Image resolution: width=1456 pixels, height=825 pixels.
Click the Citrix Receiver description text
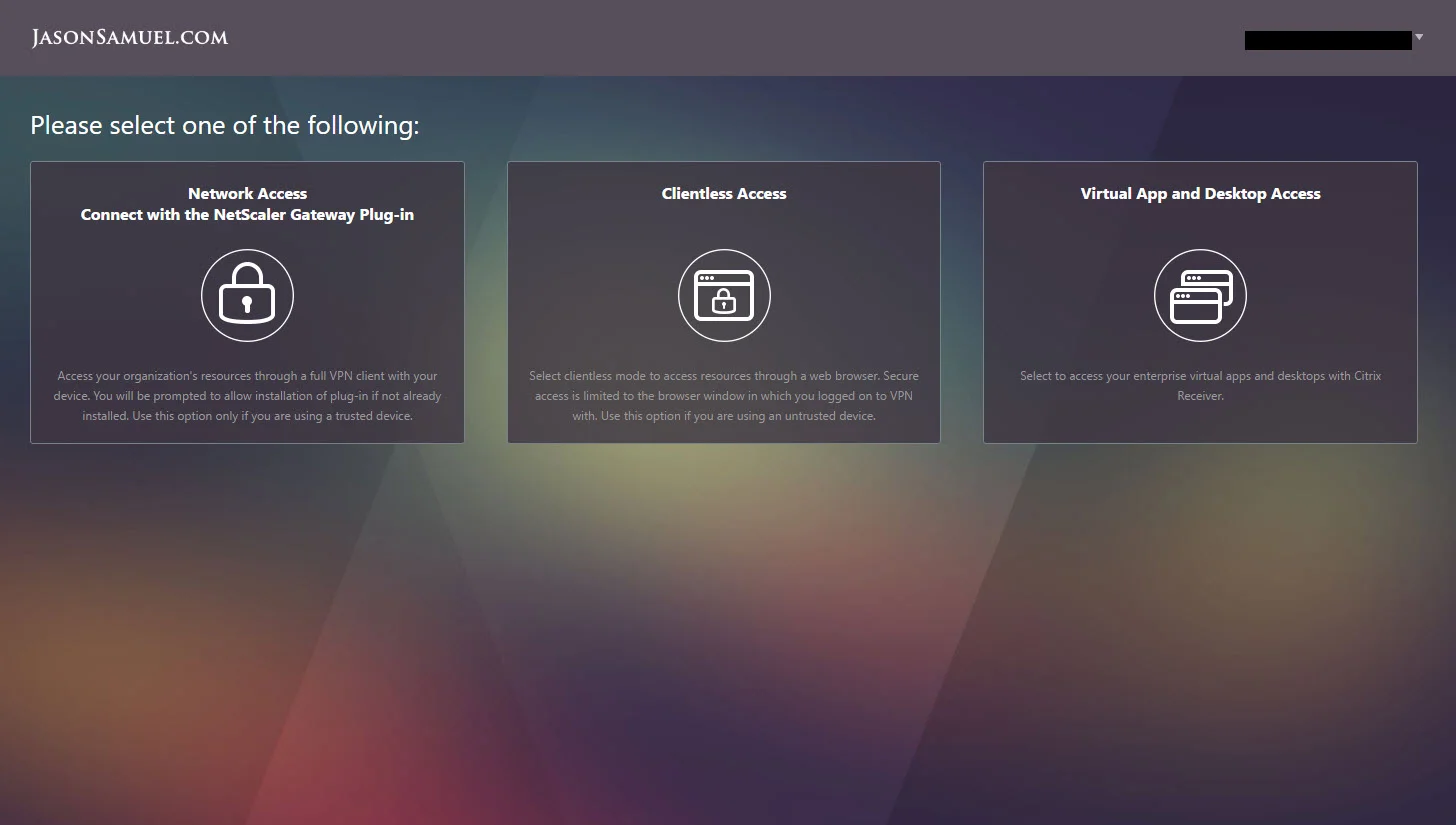[1200, 386]
